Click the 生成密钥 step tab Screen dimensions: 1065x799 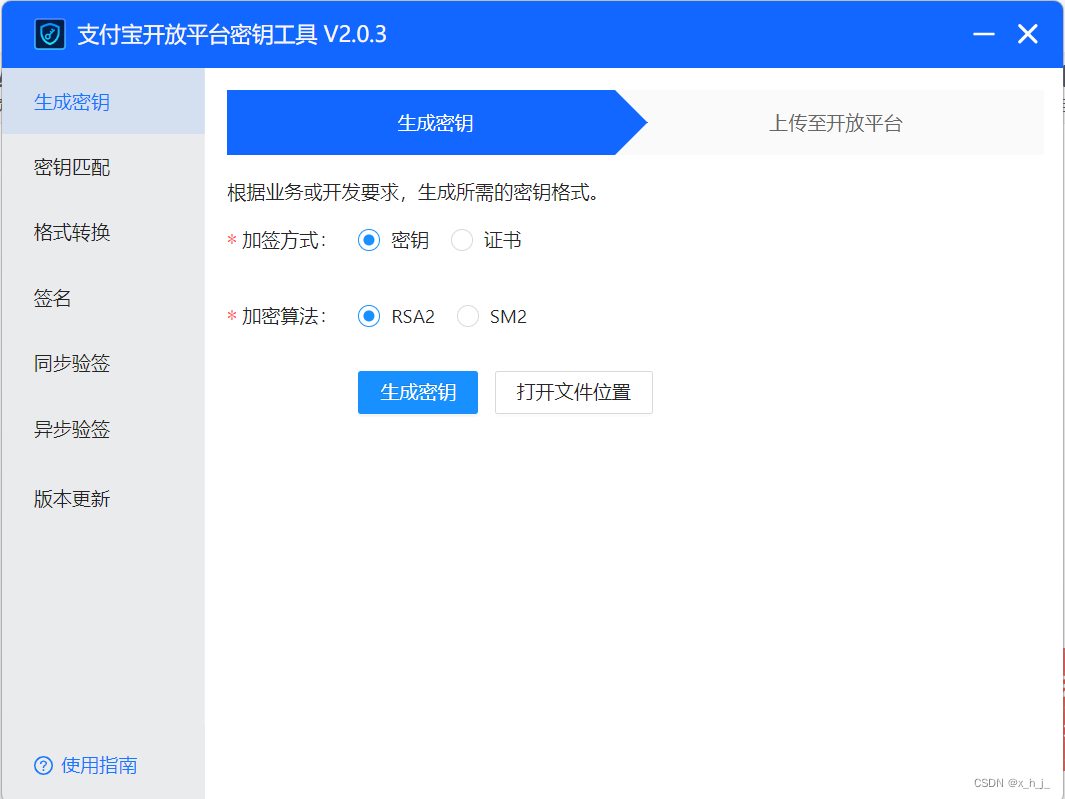coord(435,123)
